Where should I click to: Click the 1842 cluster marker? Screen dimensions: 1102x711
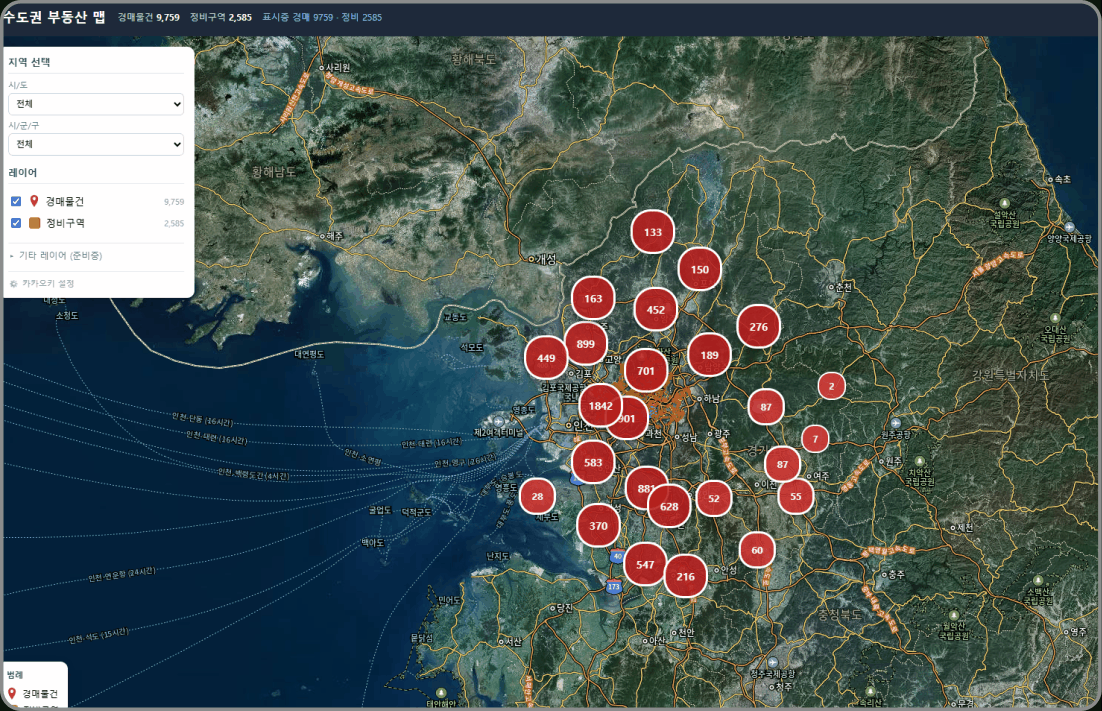pos(600,405)
